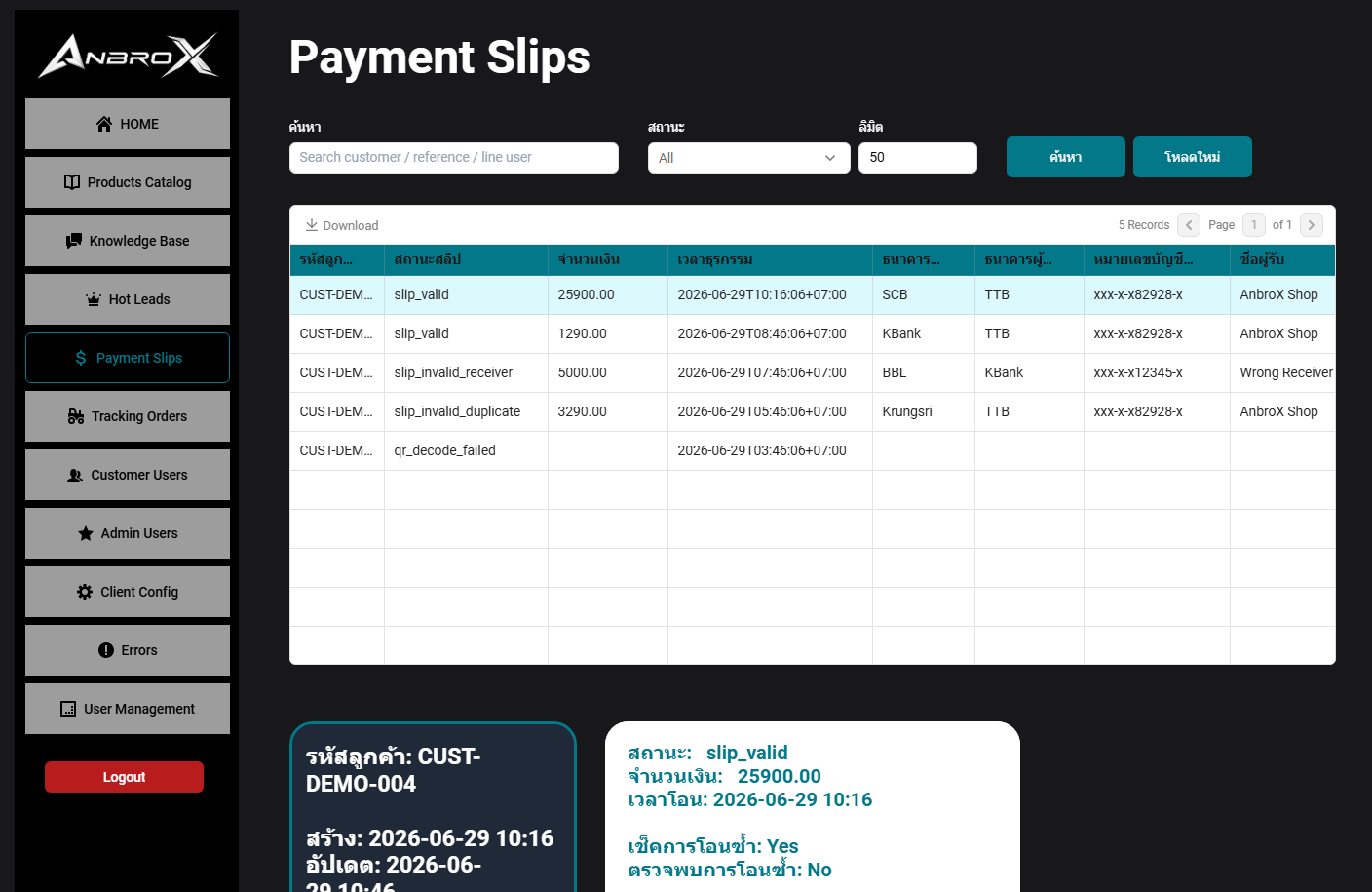Select the row with amount 1290.00

pyautogui.click(x=813, y=333)
